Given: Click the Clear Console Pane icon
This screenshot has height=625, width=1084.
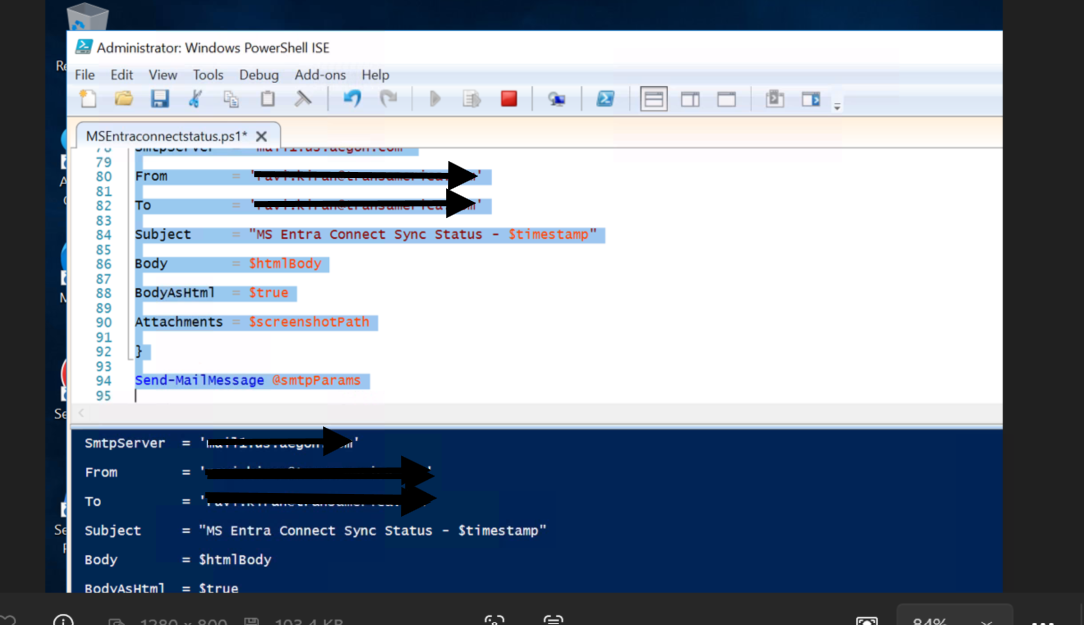Looking at the screenshot, I should (303, 99).
